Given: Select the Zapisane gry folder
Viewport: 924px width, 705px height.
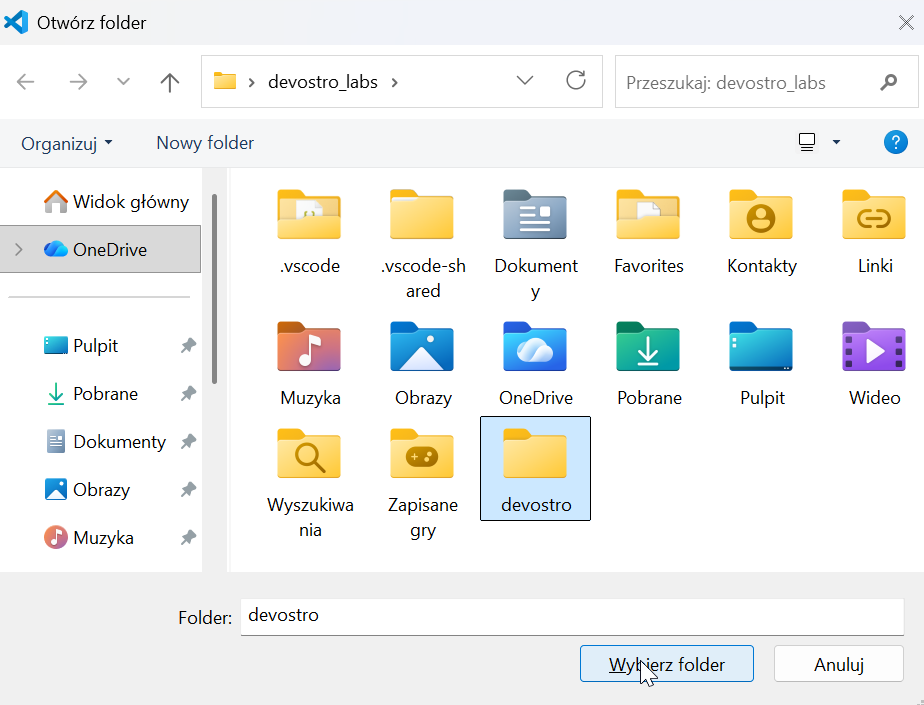Looking at the screenshot, I should point(423,482).
